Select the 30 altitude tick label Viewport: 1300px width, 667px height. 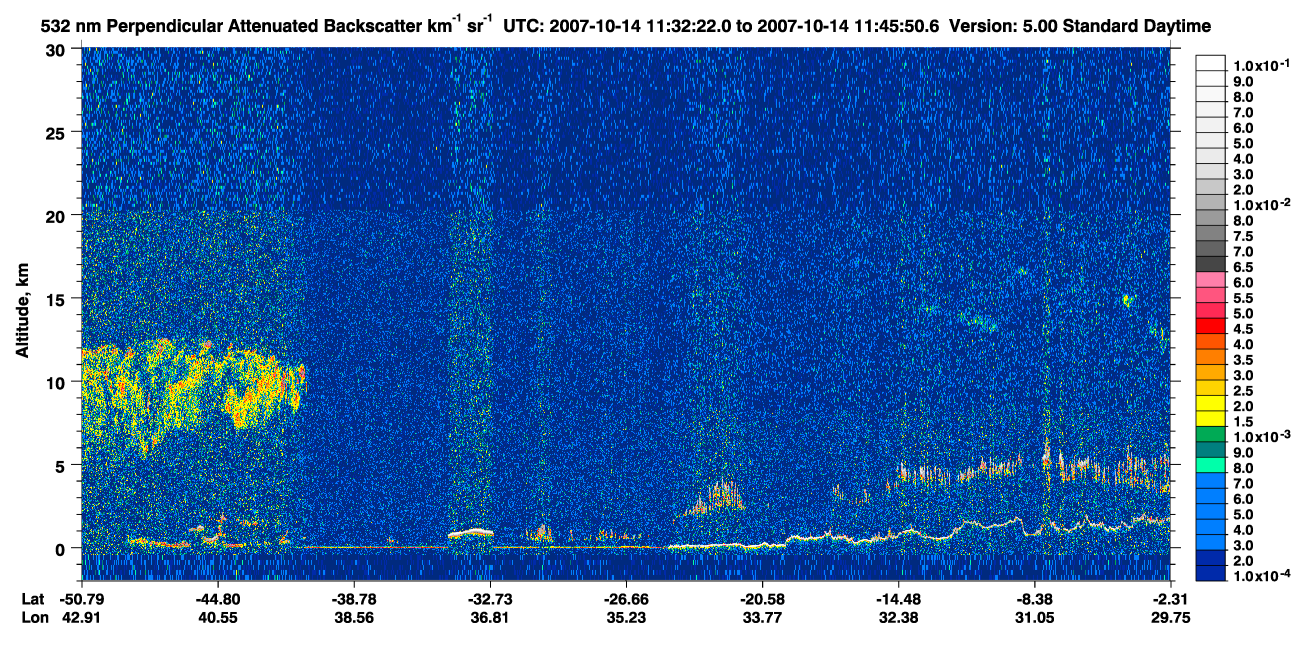[57, 49]
